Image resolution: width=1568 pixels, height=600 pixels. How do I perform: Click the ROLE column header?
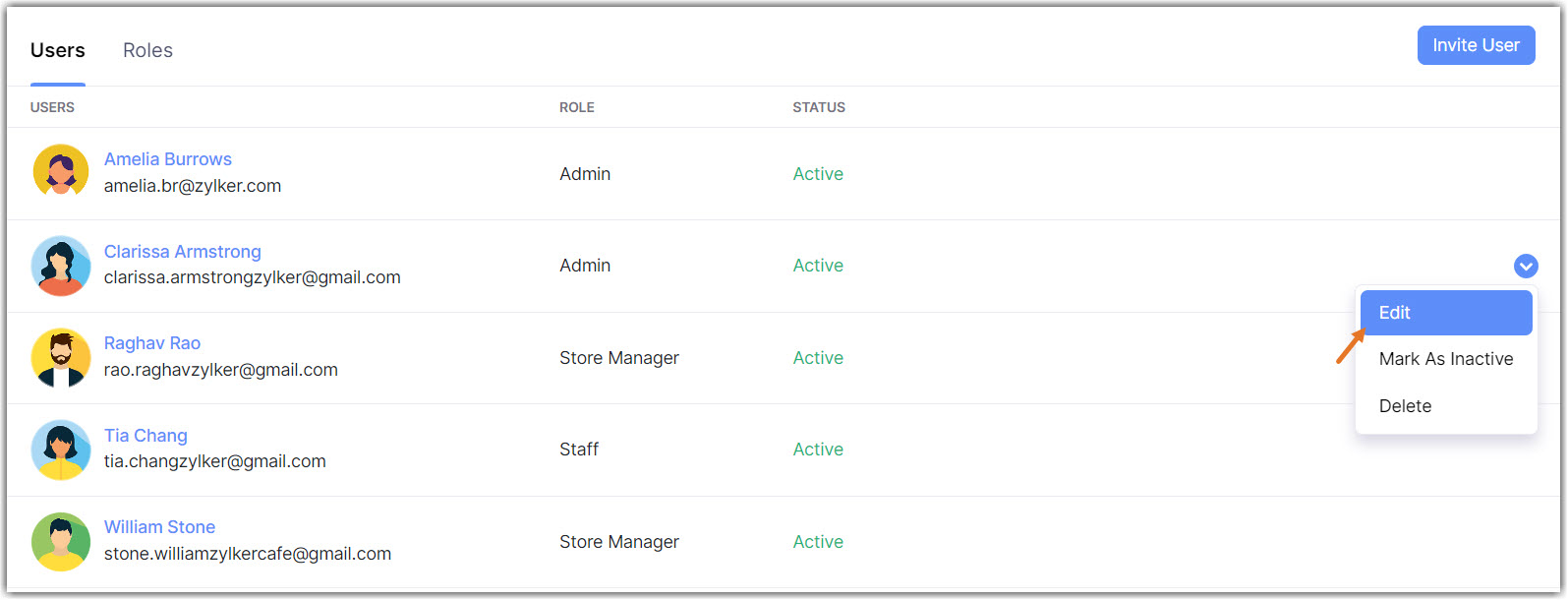point(577,107)
